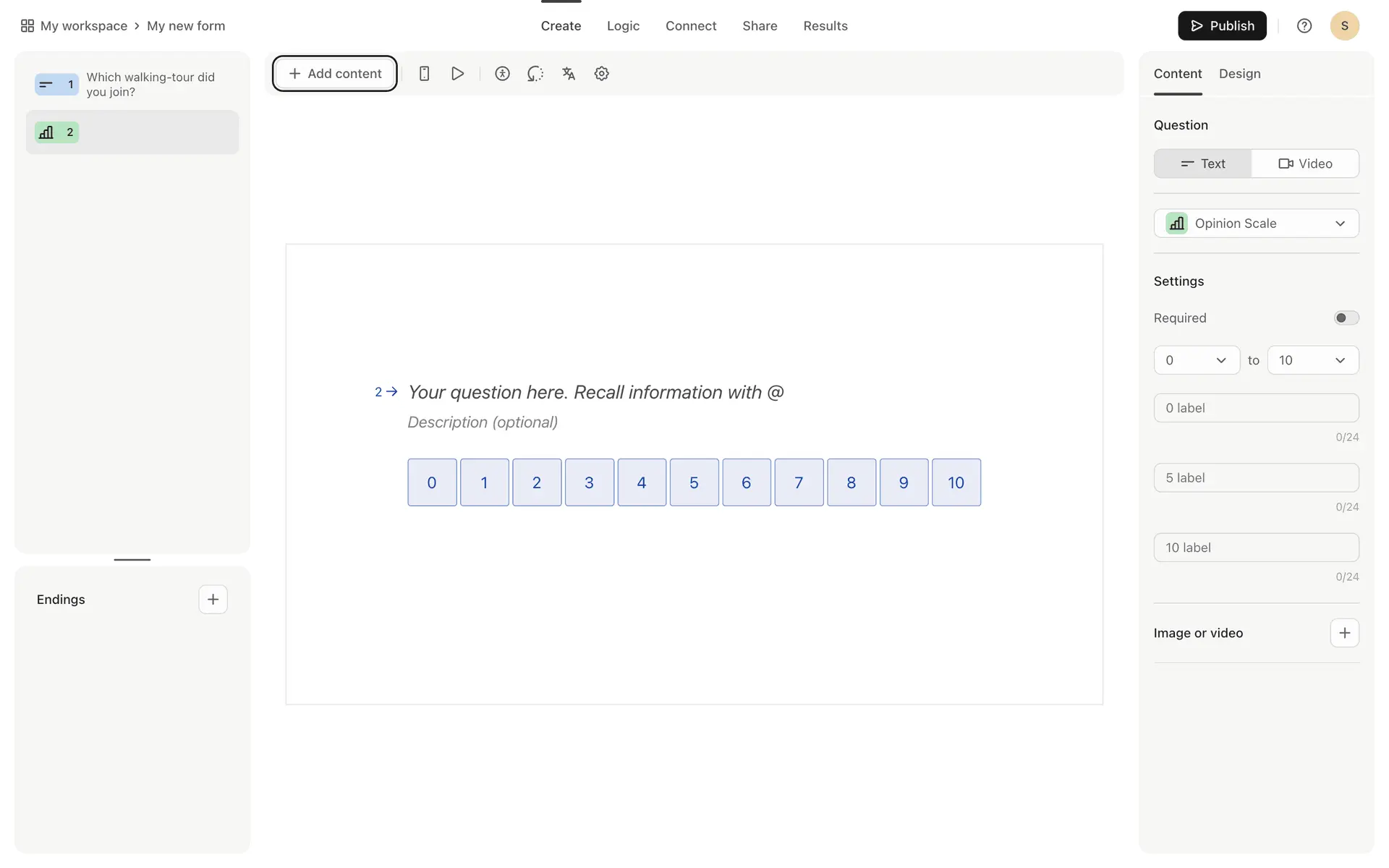Toggle the Required switch on

(1346, 318)
